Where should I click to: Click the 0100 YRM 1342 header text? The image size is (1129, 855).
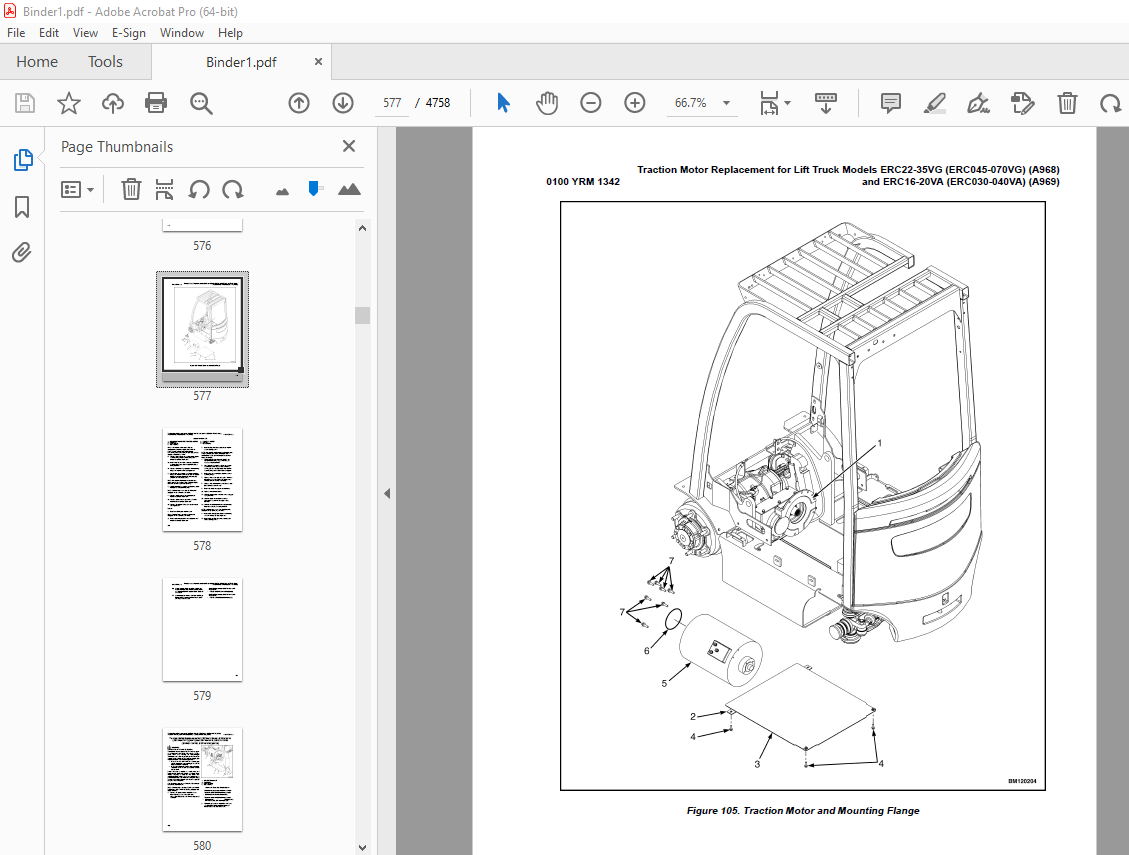pyautogui.click(x=583, y=182)
